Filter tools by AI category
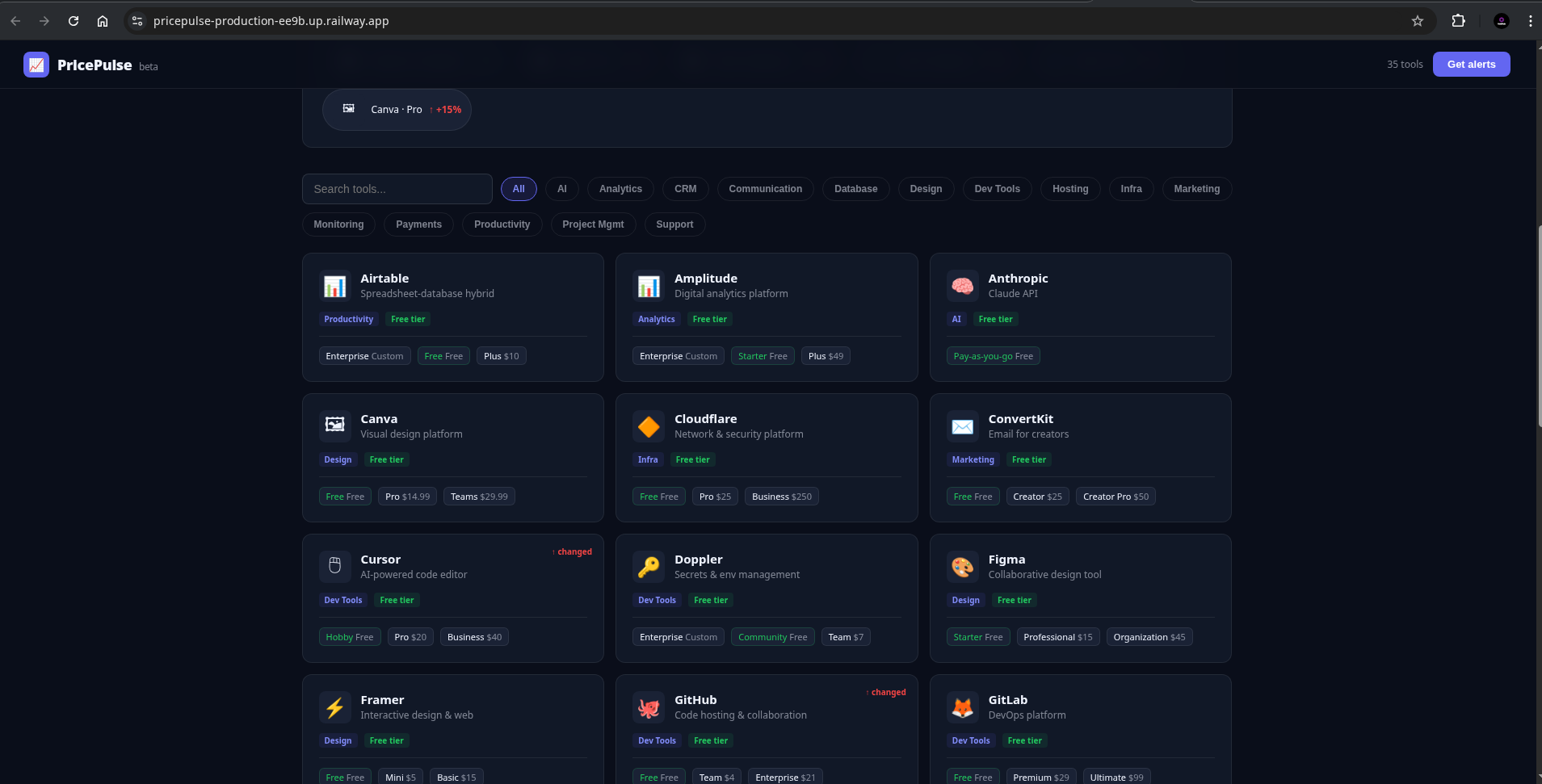1542x784 pixels. pos(562,189)
